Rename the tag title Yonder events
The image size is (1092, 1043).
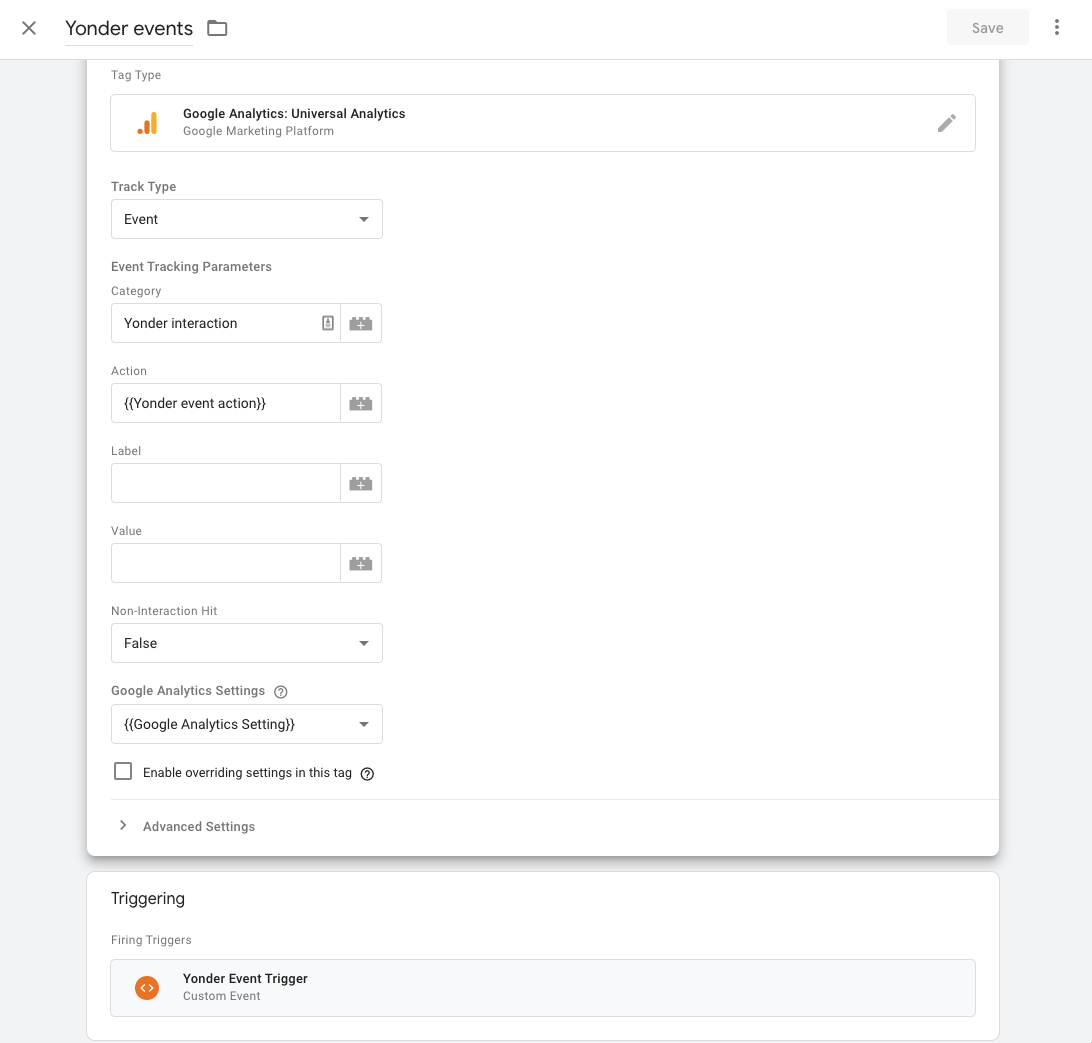129,29
